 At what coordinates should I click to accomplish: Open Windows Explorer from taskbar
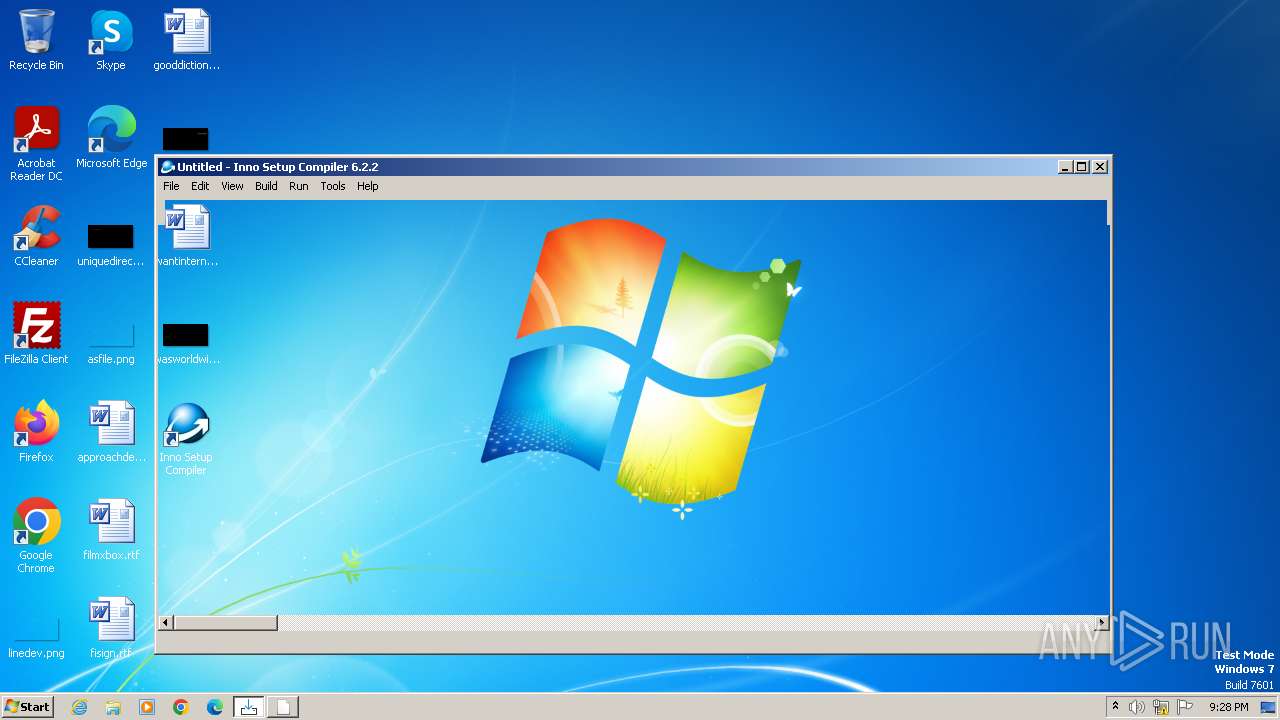(x=113, y=707)
